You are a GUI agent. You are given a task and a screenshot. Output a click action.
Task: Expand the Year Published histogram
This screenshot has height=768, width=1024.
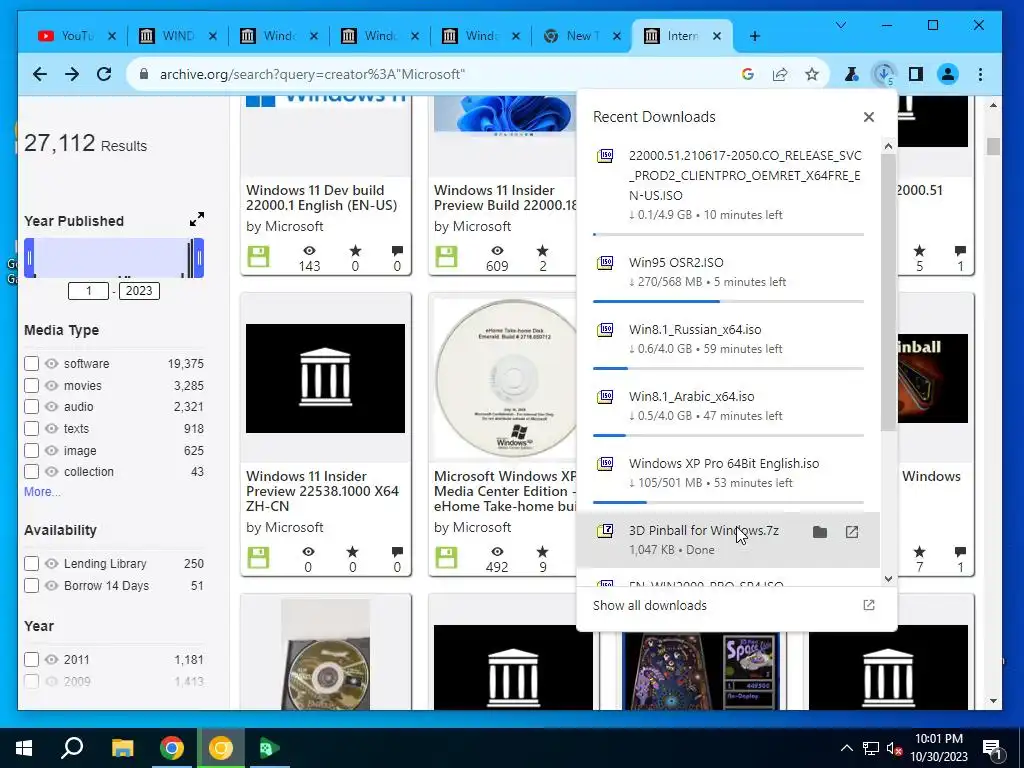coord(197,219)
